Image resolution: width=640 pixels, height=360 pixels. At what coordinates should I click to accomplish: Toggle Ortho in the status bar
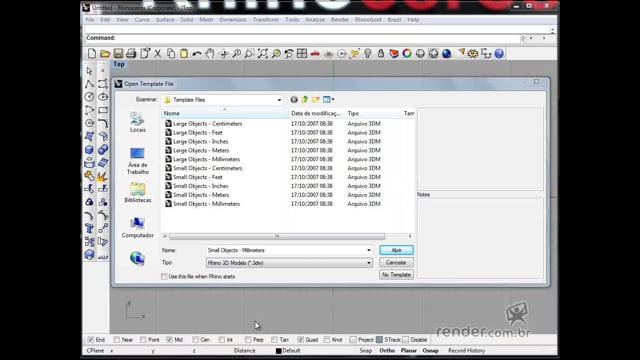[x=387, y=351]
